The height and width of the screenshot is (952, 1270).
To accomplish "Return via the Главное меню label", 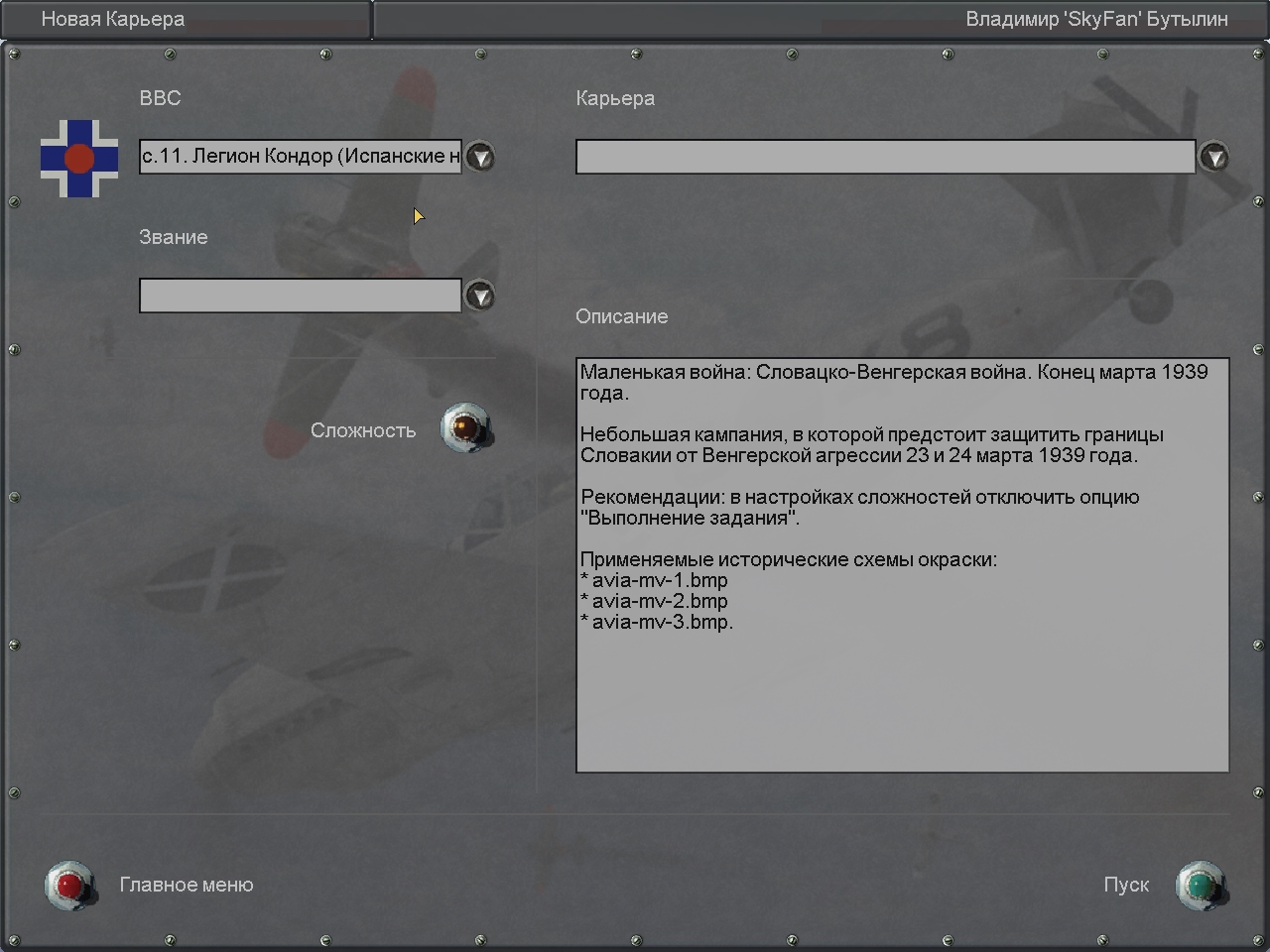I will pos(187,885).
